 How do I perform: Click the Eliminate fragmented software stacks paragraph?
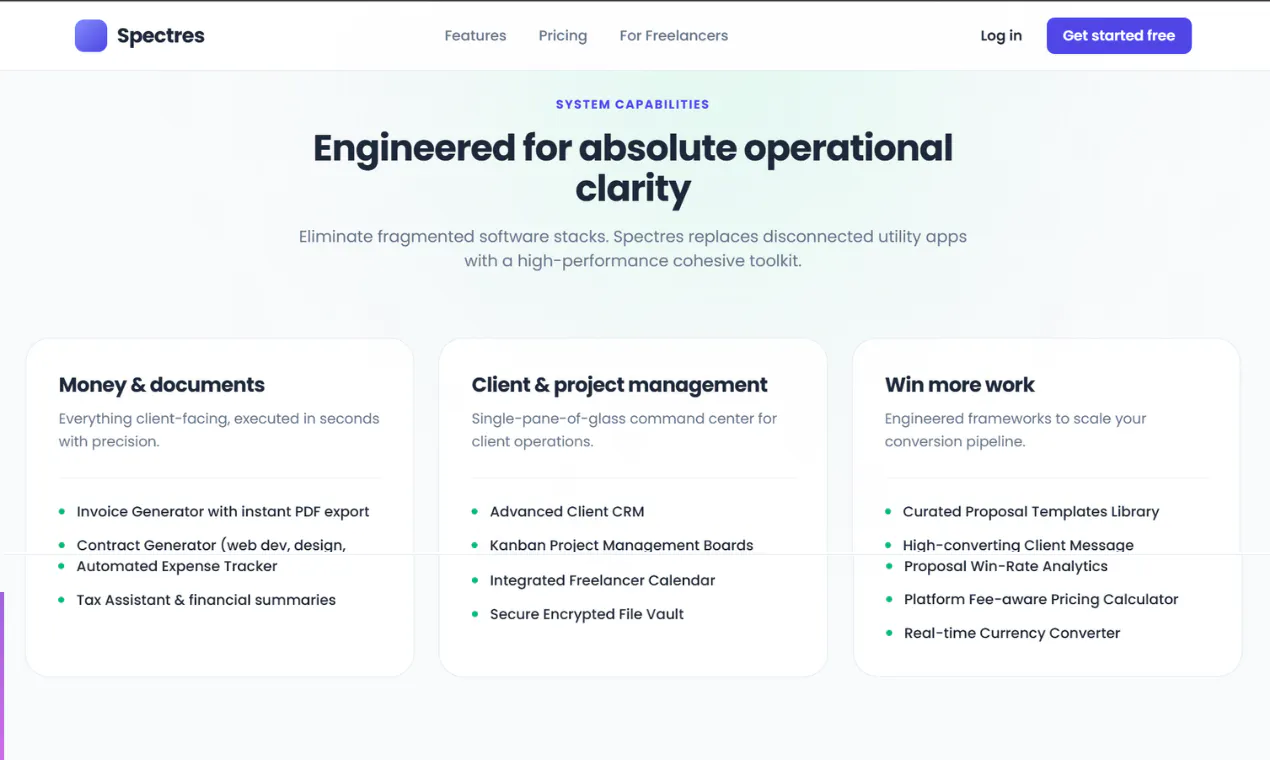click(x=633, y=249)
